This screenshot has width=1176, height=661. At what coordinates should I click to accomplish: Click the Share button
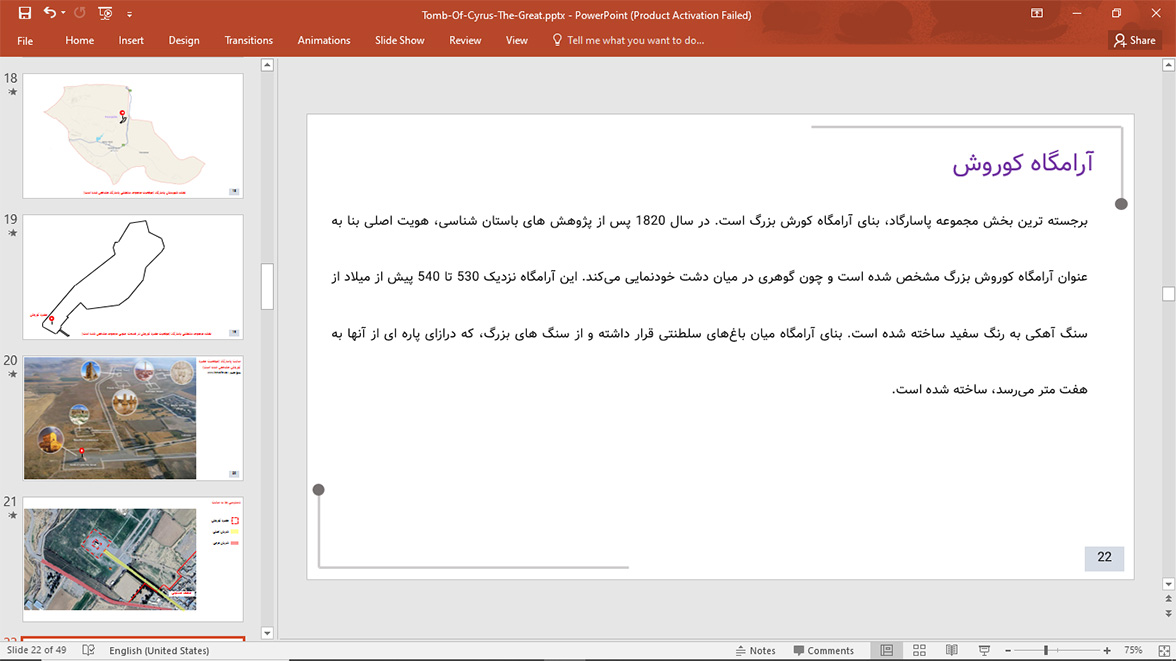1134,40
